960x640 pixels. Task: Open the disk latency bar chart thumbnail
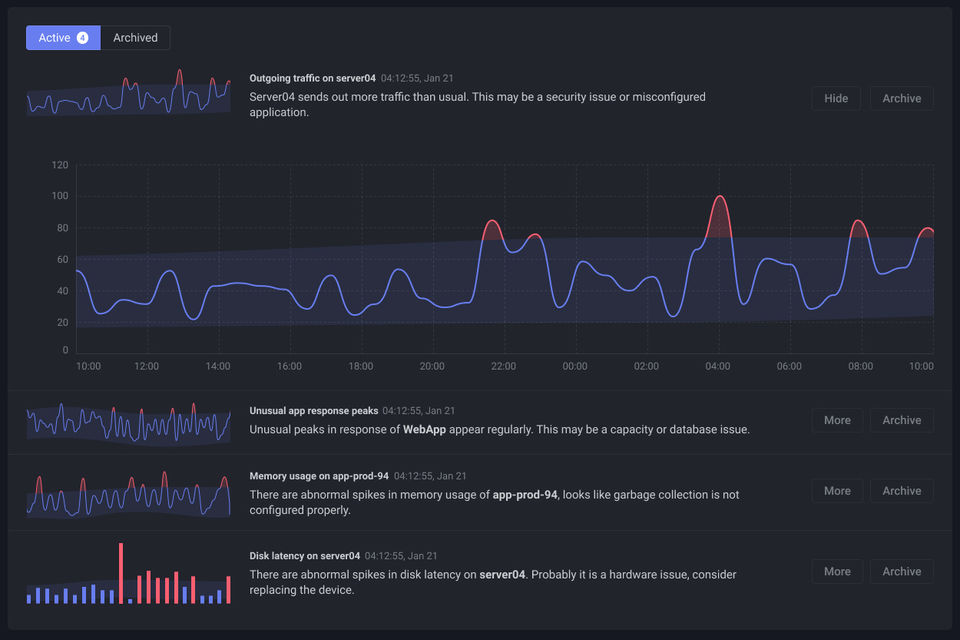coord(129,574)
